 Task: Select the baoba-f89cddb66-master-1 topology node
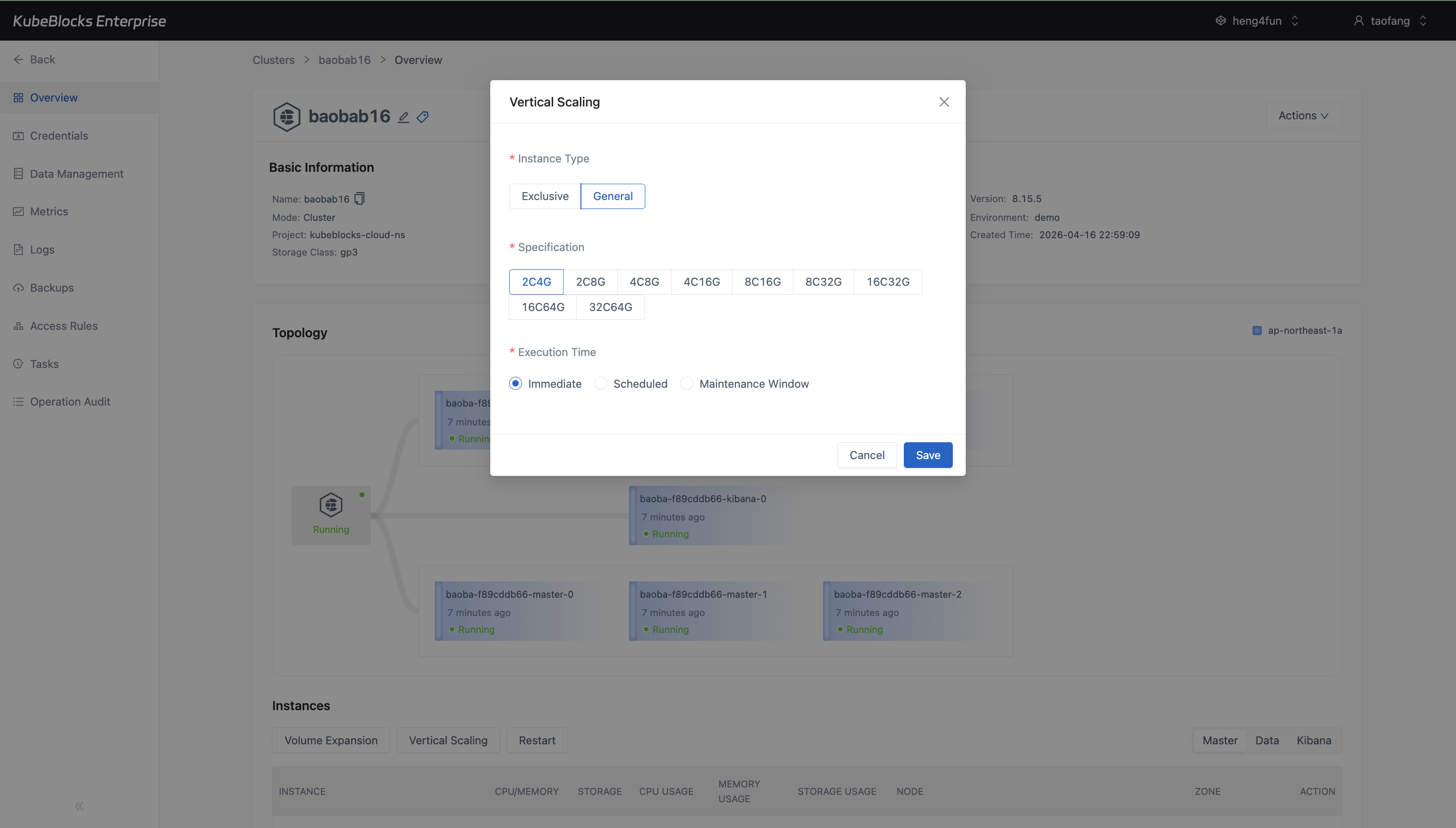pos(711,611)
